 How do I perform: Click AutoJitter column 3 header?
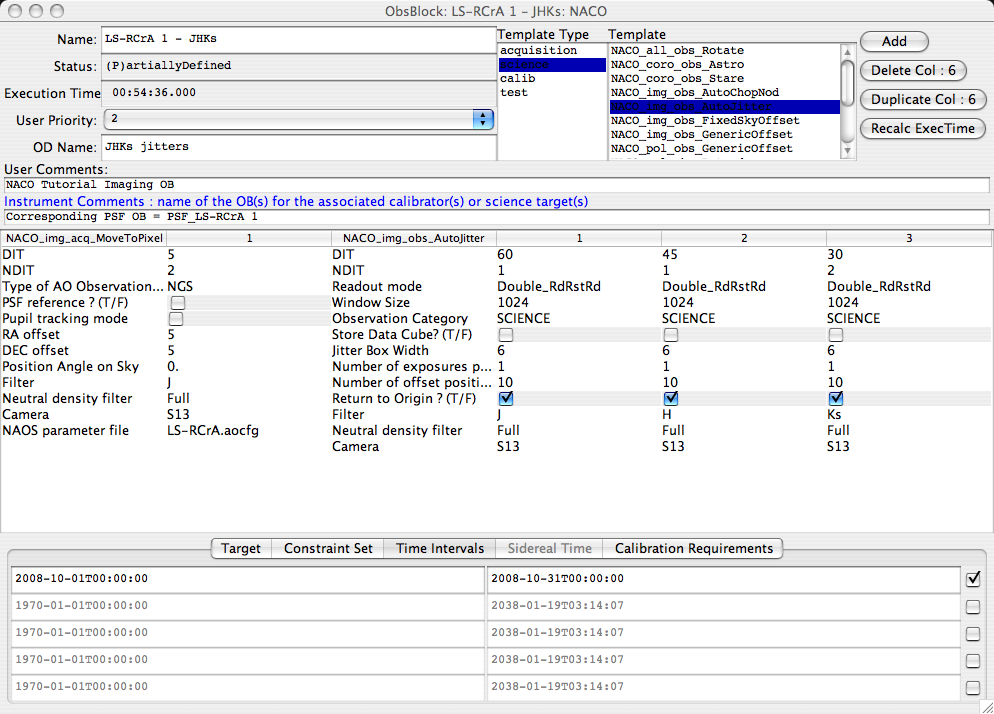908,238
